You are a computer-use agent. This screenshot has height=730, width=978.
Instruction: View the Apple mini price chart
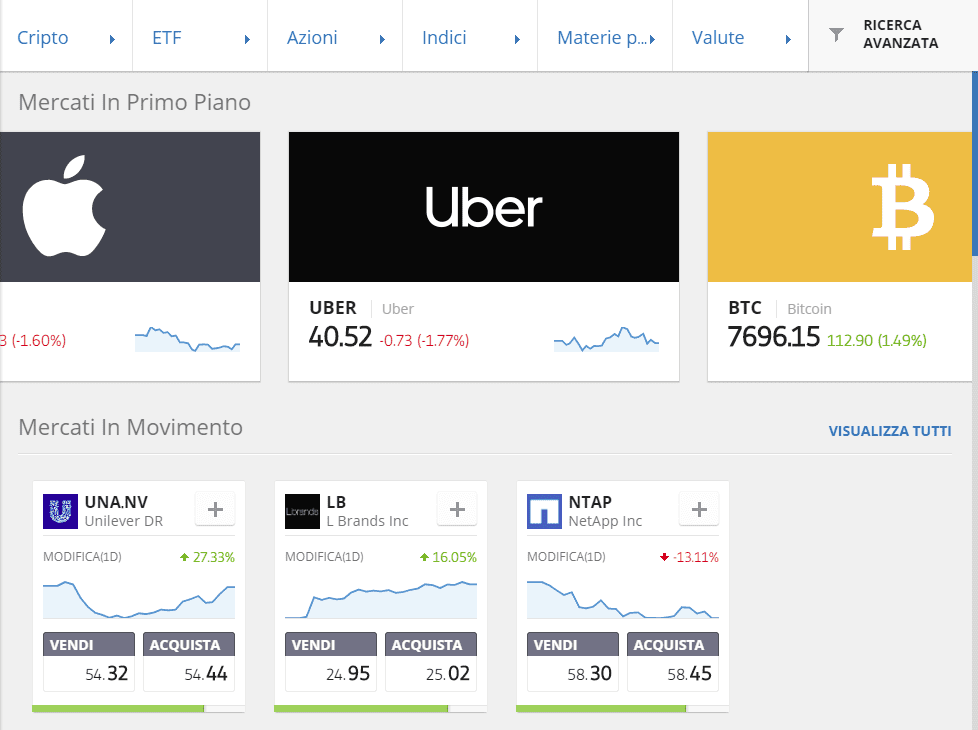tap(187, 339)
